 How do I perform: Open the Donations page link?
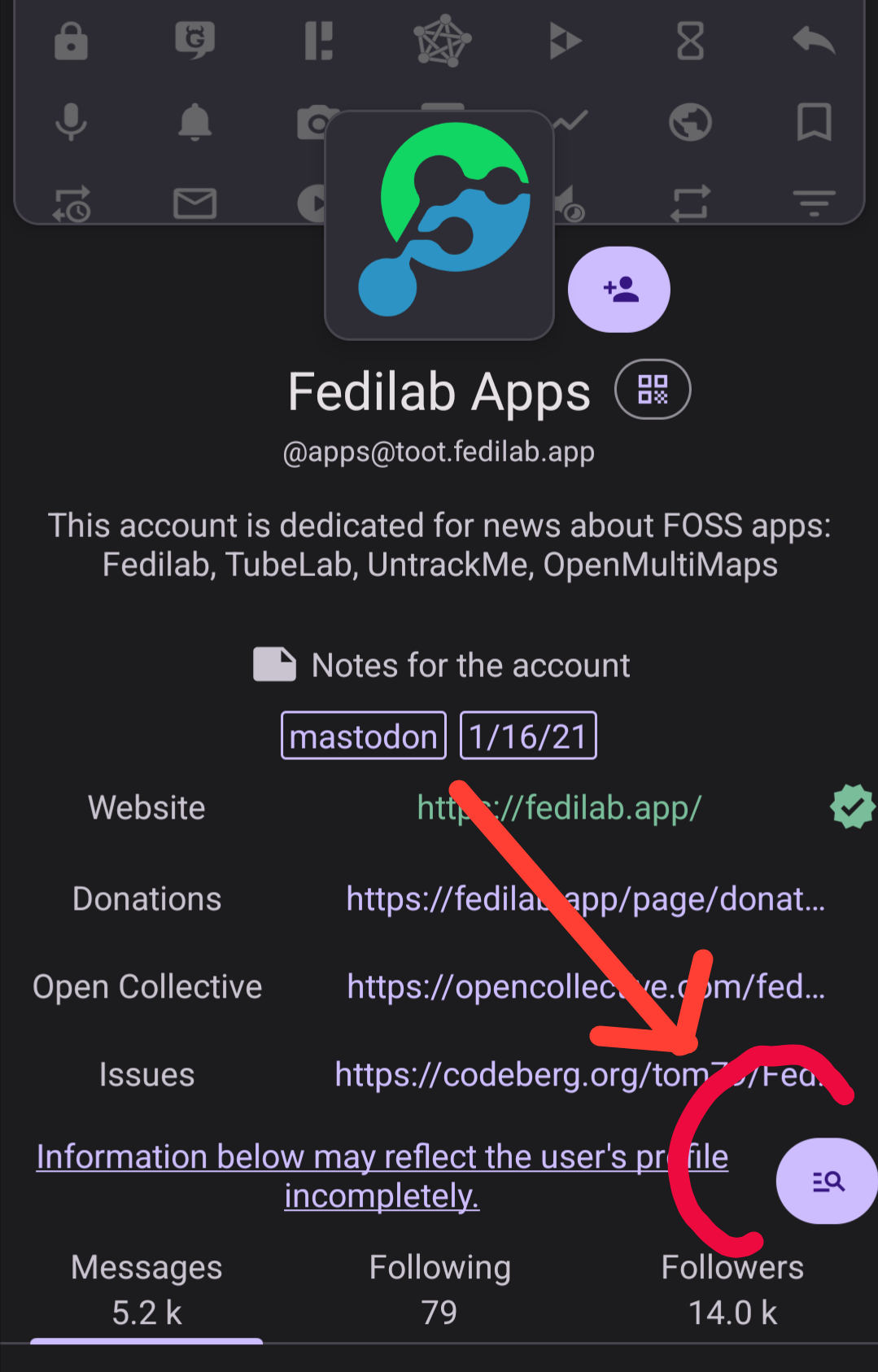point(586,899)
